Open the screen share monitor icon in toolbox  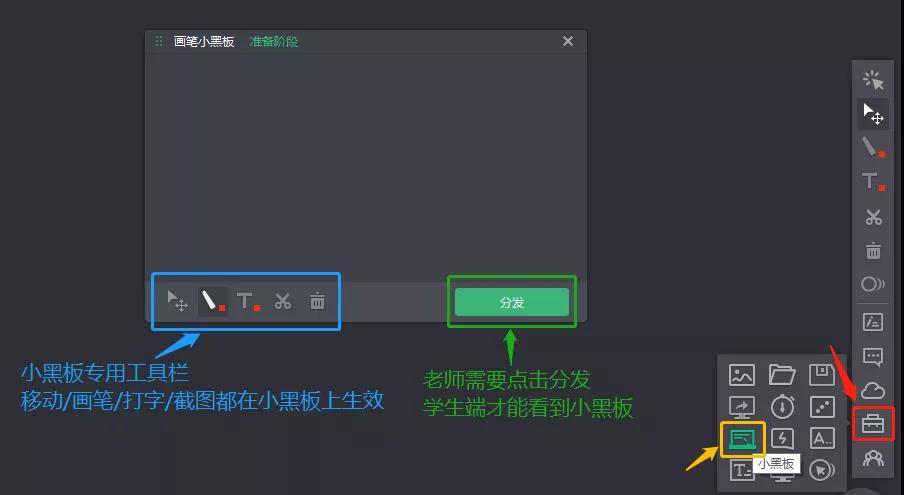[x=741, y=407]
